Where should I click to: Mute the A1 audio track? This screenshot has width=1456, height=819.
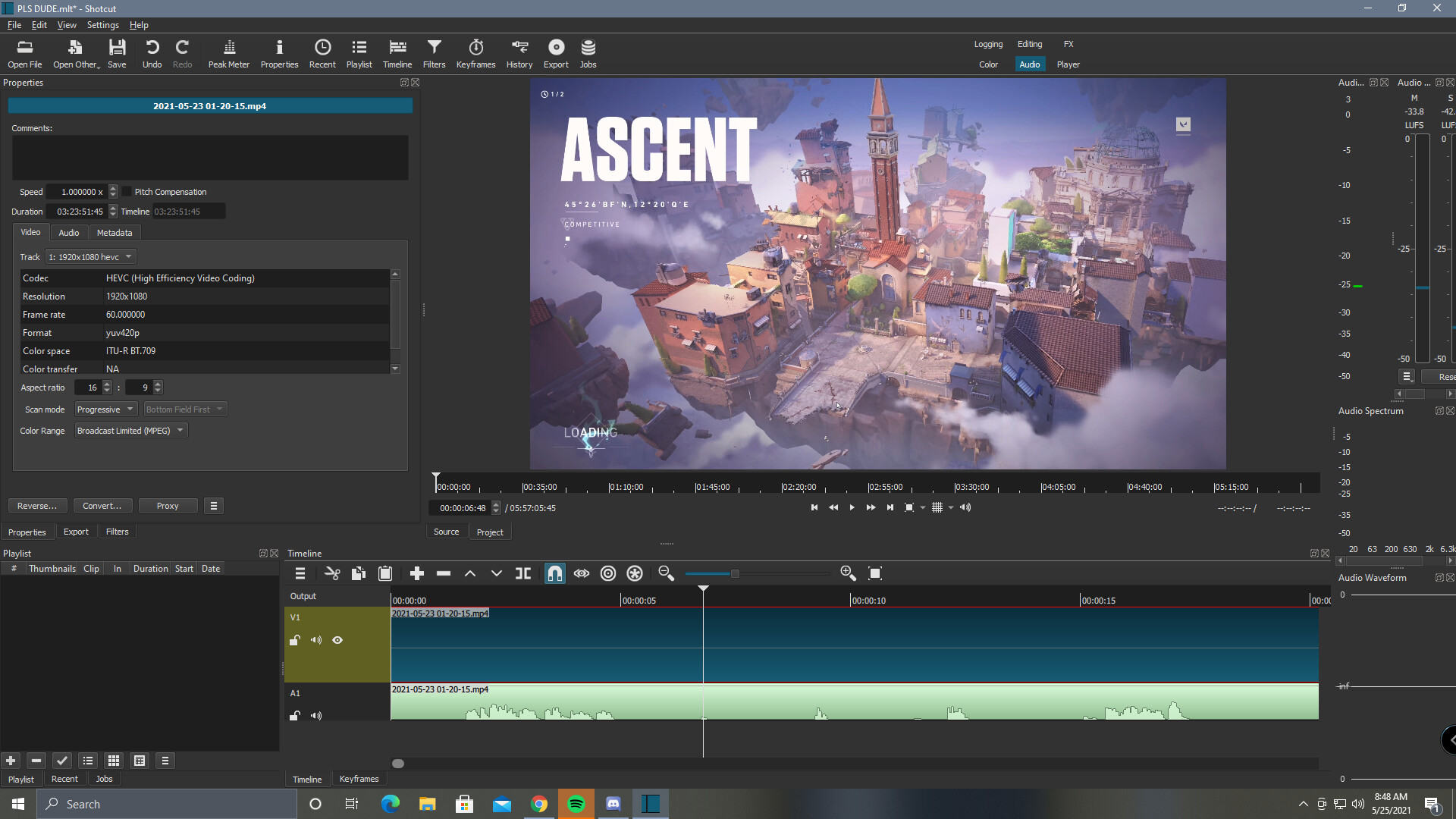point(316,715)
